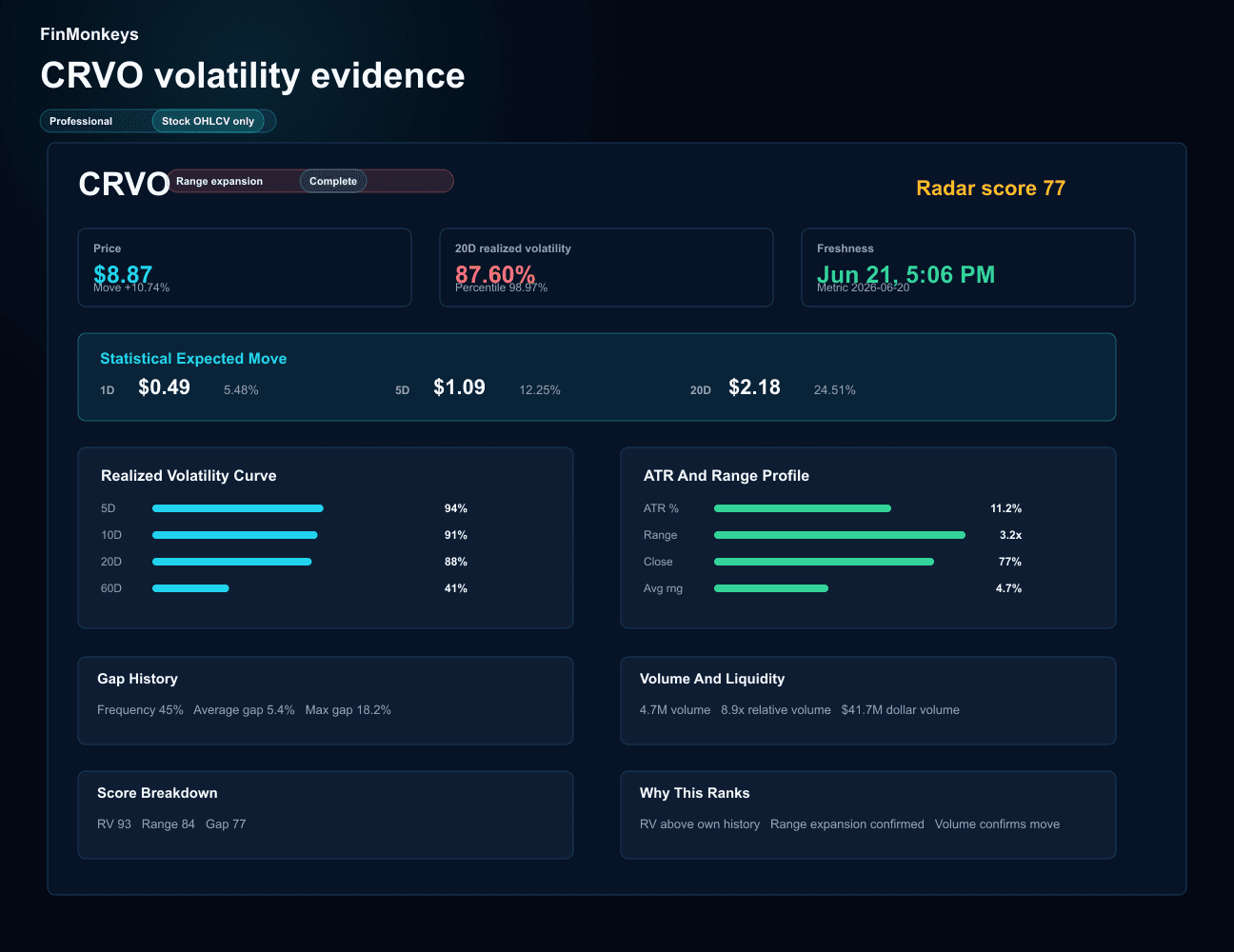The height and width of the screenshot is (952, 1234).
Task: Click the 4.7% average range value
Action: (x=1008, y=588)
